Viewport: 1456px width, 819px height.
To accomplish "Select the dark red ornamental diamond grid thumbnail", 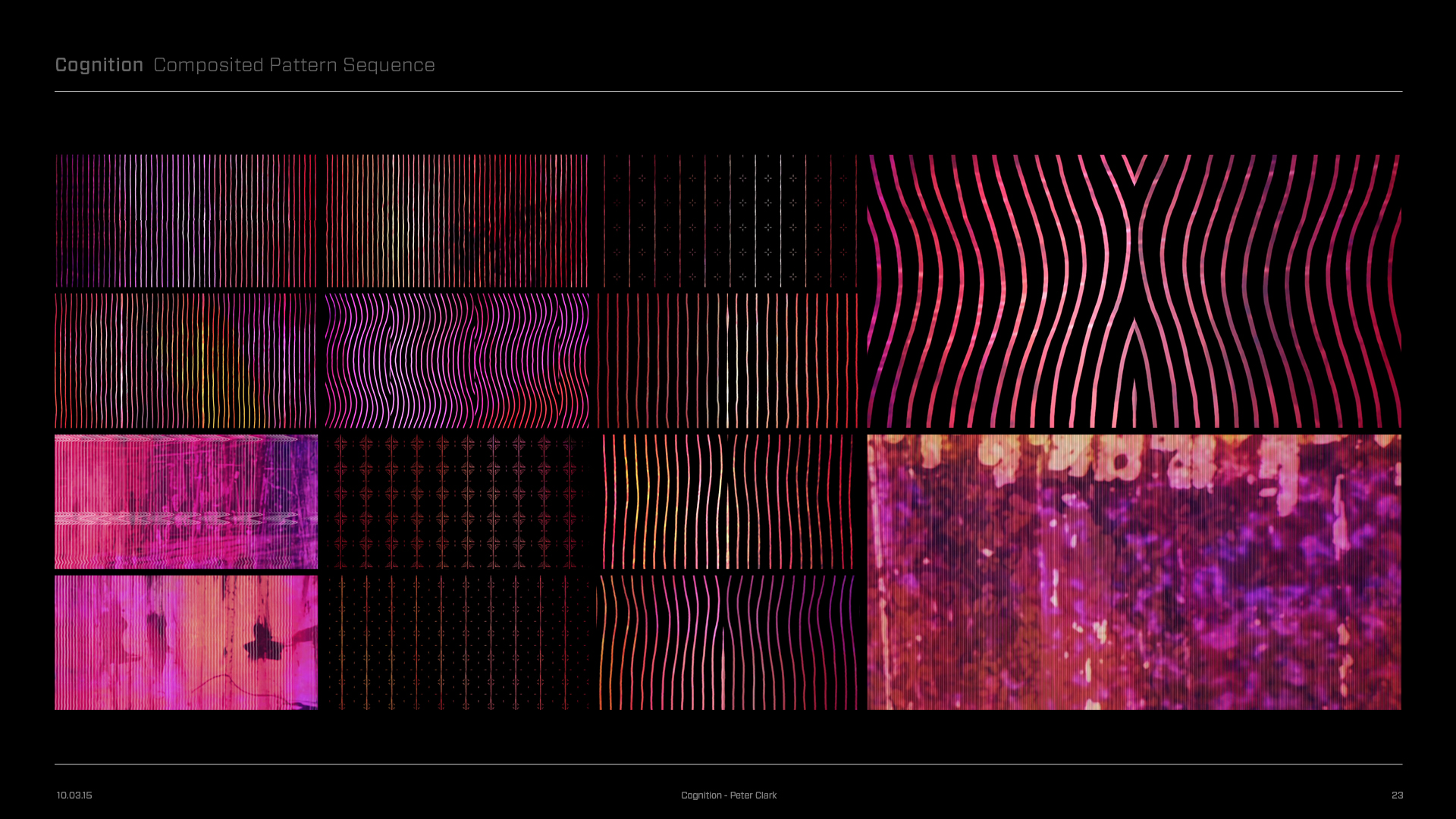I will (457, 501).
